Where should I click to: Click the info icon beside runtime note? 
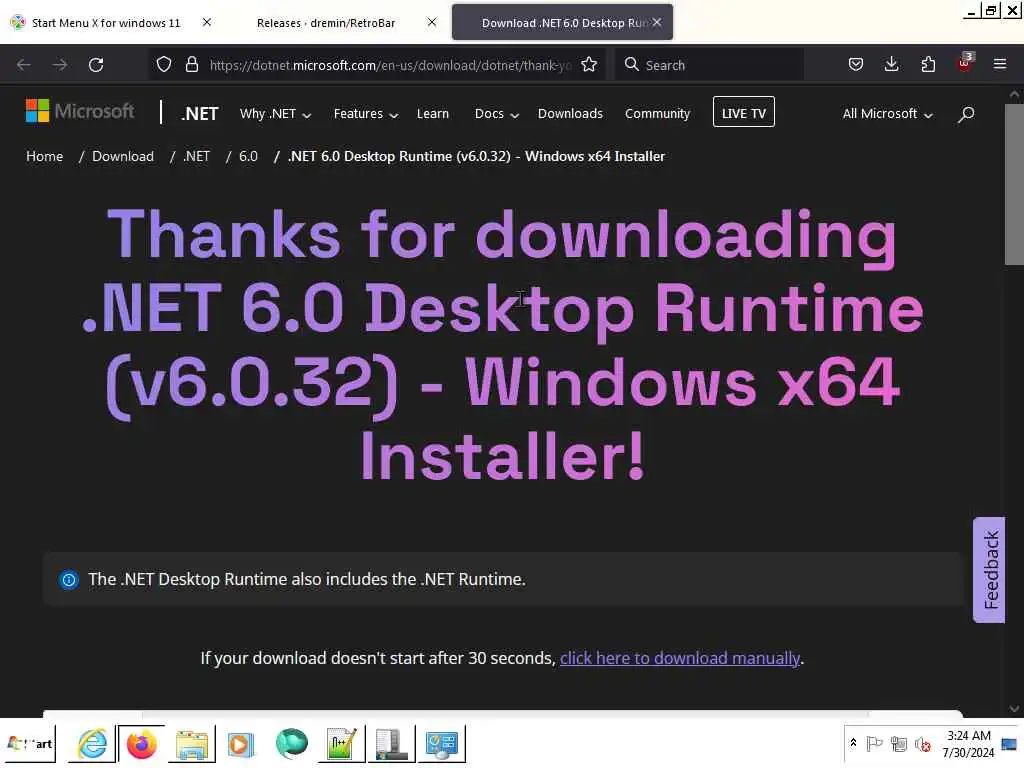pos(69,580)
